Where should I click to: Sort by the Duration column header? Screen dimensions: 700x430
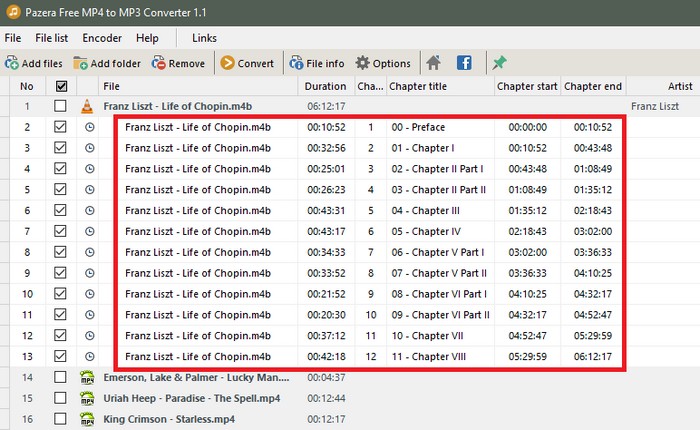point(326,86)
